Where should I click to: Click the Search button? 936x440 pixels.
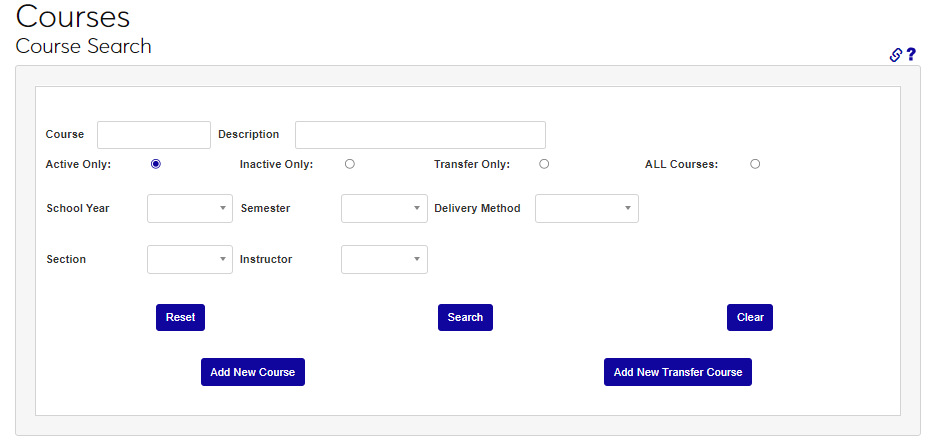point(465,317)
